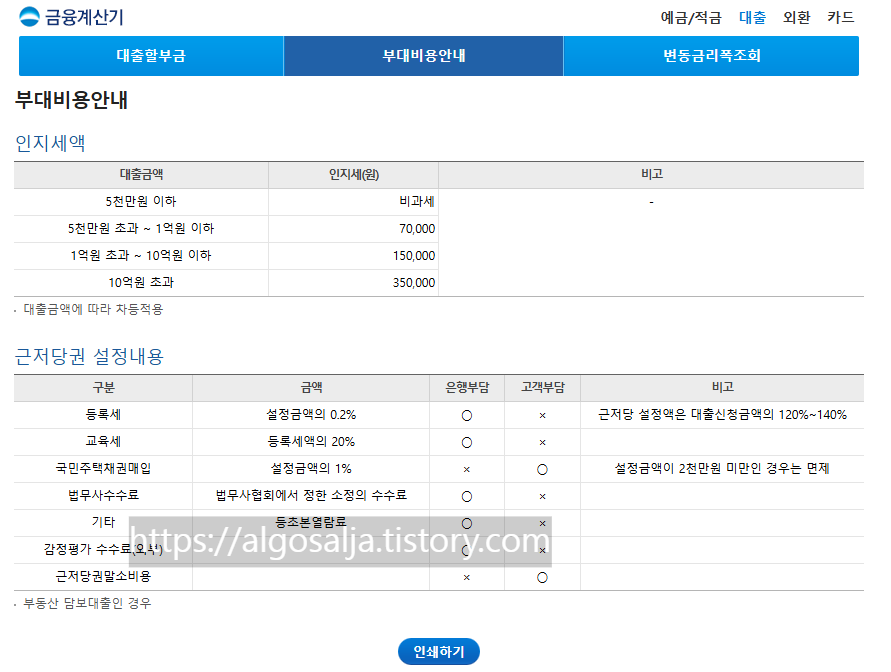Select the 비과세 cell in 인지세액 table
This screenshot has height=672, width=891.
tap(352, 201)
